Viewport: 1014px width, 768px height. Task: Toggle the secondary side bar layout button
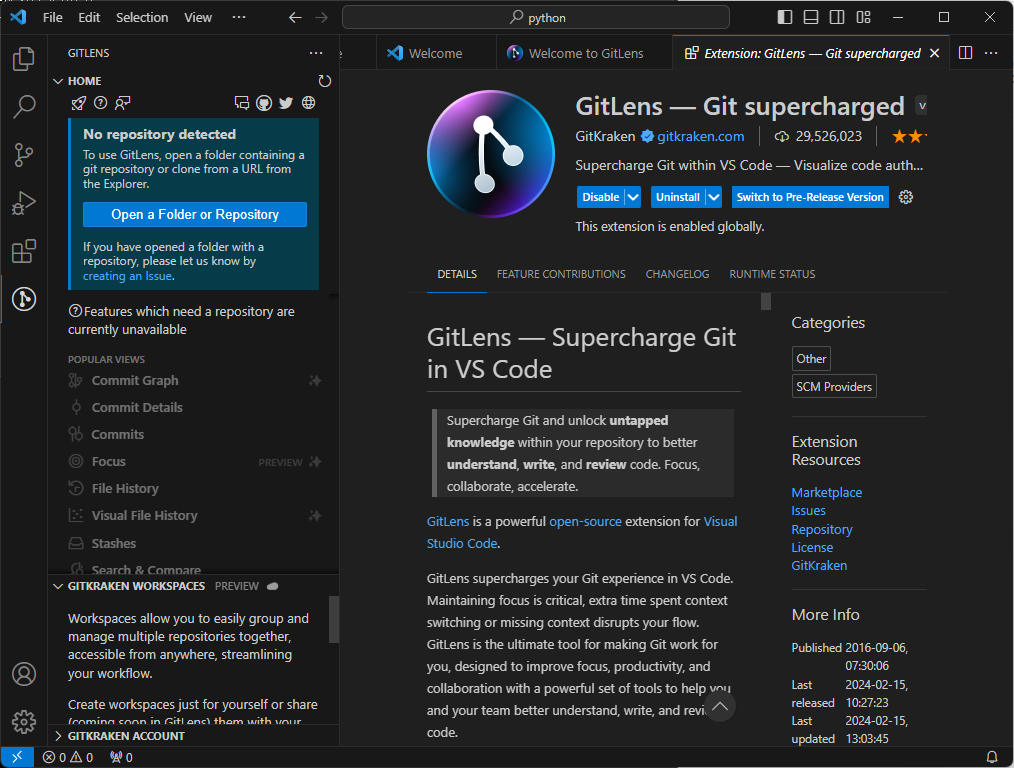point(837,17)
